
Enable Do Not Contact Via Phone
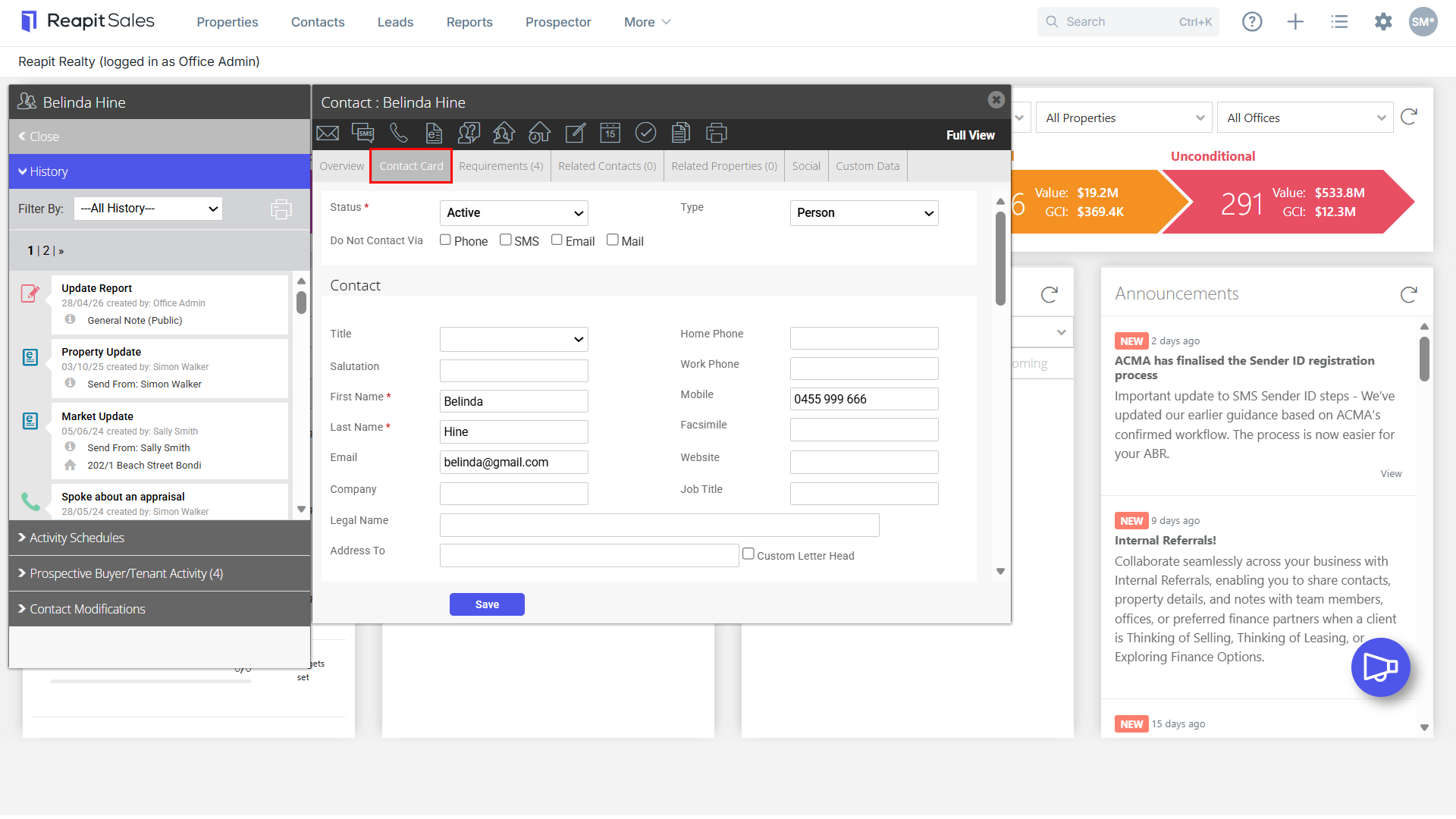point(445,240)
